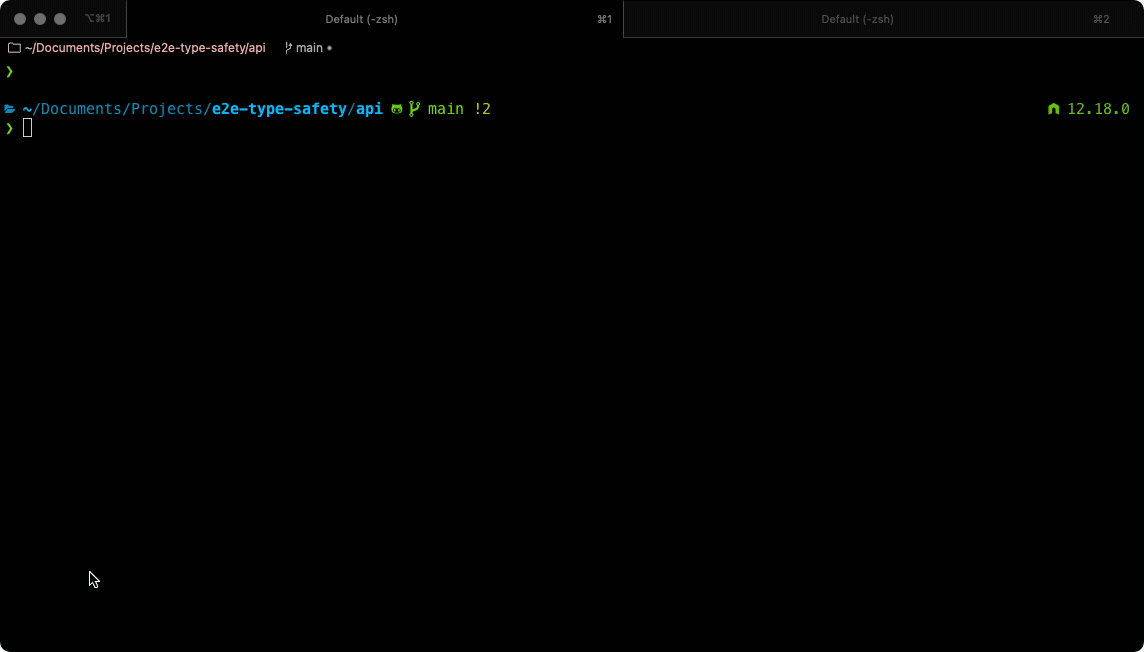Viewport: 1144px width, 652px height.
Task: Click the terminal cursor at the active prompt
Action: [x=27, y=128]
